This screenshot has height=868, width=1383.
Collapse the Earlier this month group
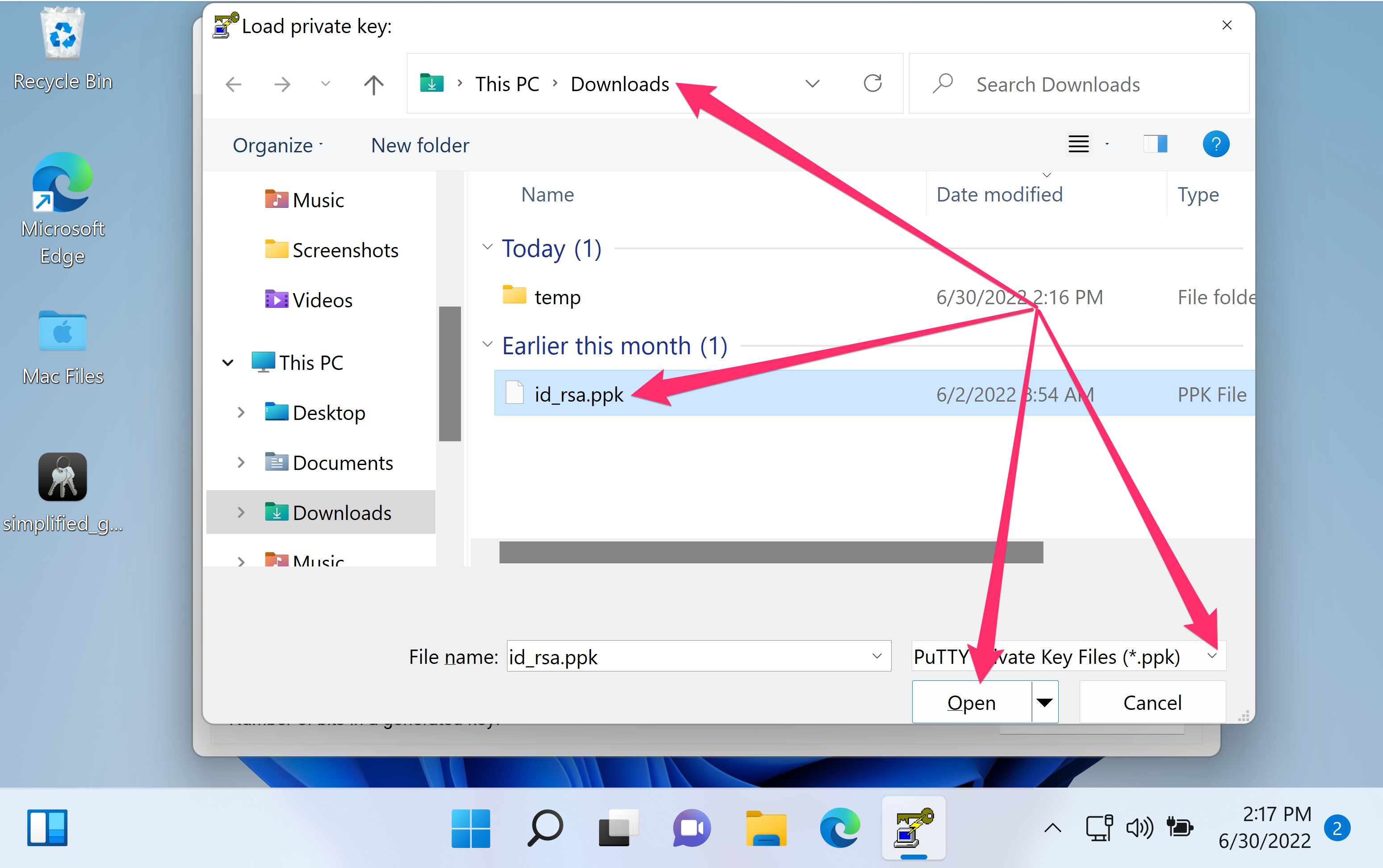tap(487, 345)
